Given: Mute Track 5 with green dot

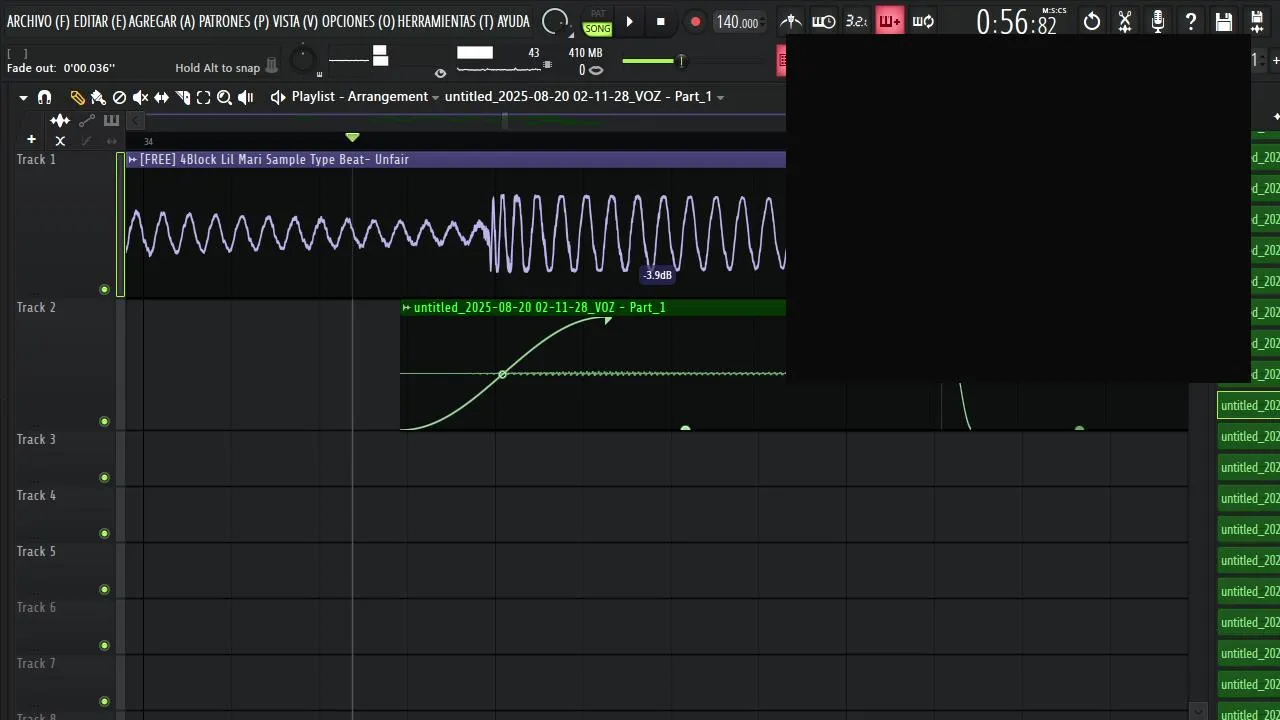Looking at the screenshot, I should [x=104, y=590].
